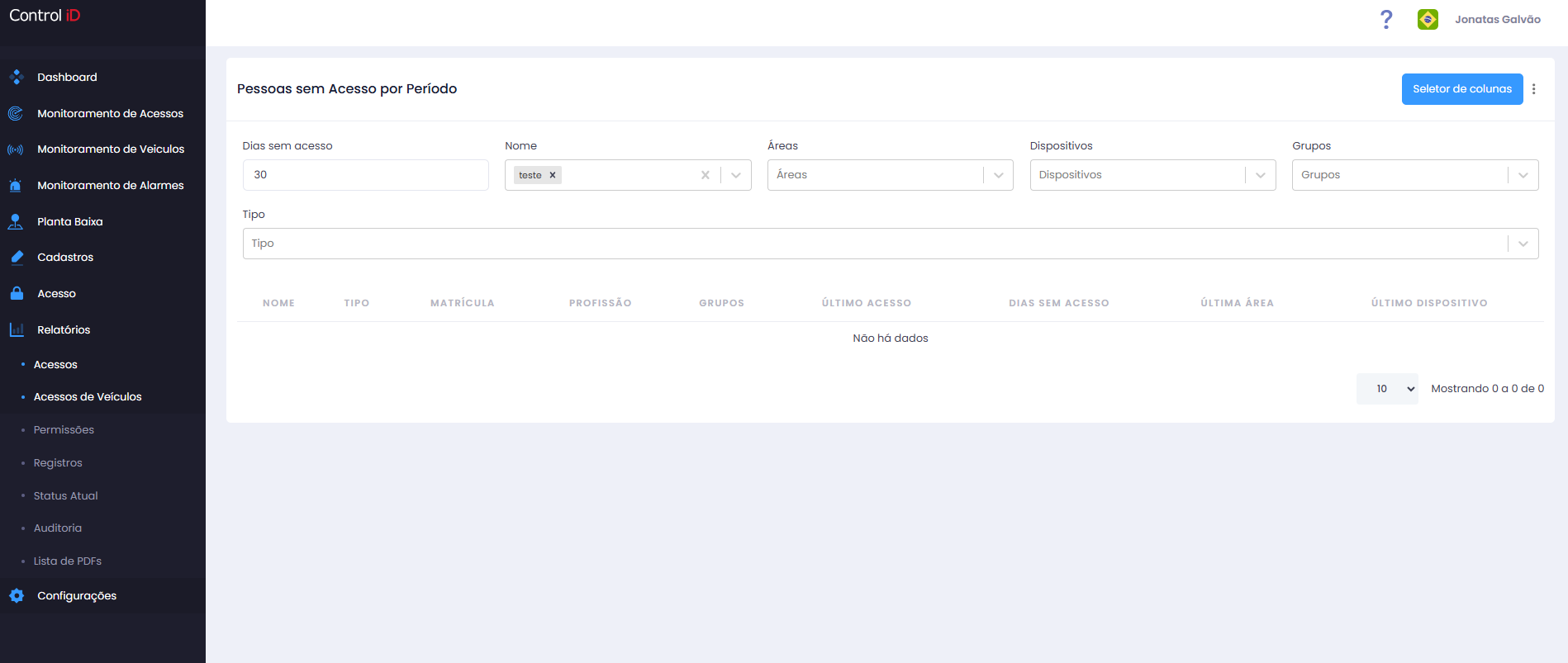This screenshot has height=663, width=1568.
Task: Open the rows-per-page selector showing 10
Action: coord(1387,389)
